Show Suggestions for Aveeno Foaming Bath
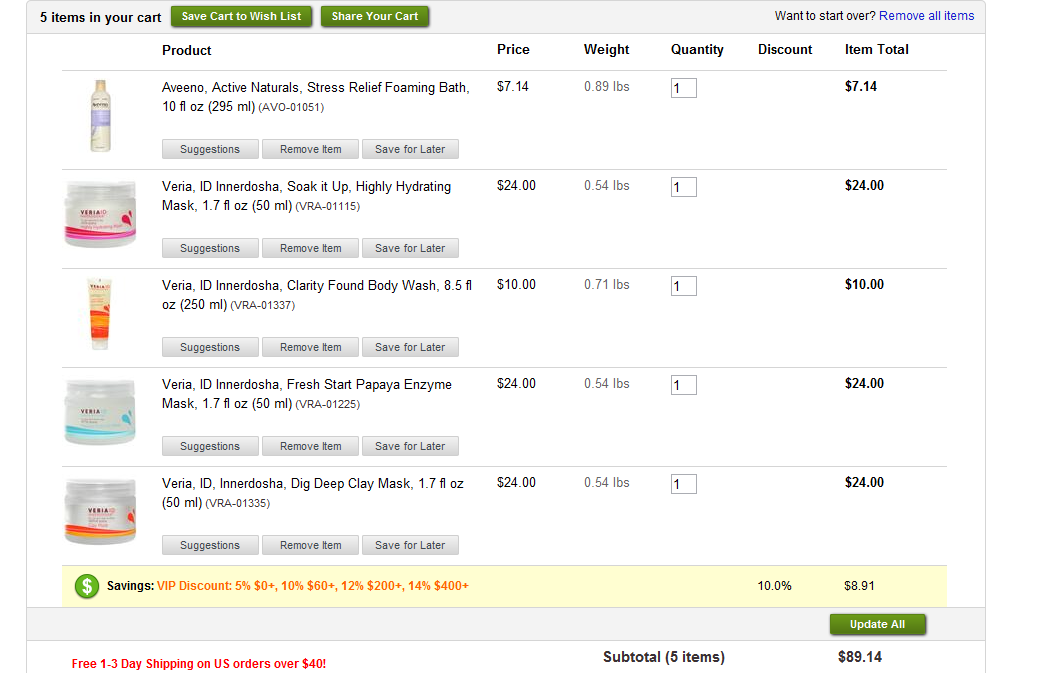 pos(210,149)
